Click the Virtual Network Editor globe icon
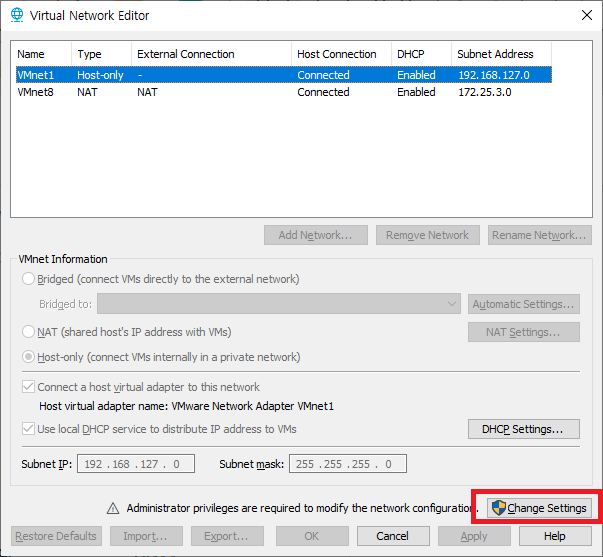This screenshot has height=557, width=603. tap(17, 15)
